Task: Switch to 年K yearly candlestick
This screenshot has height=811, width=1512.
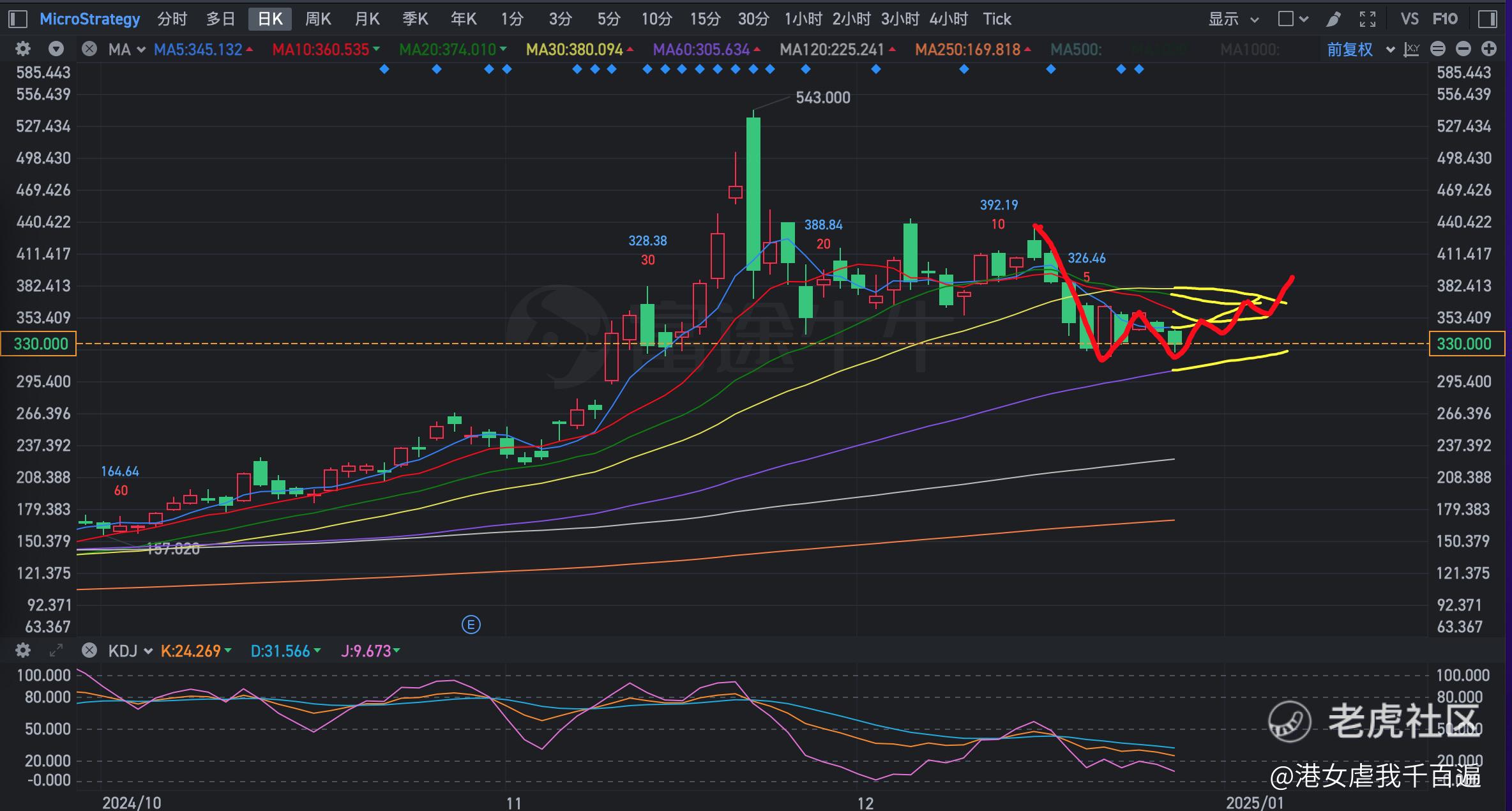Action: (x=464, y=19)
